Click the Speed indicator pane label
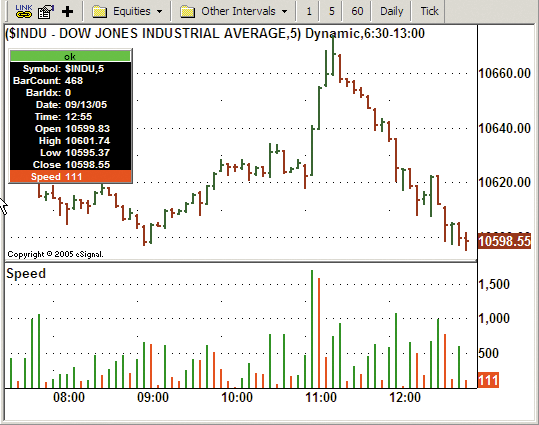Screen dimensions: 539x425 [26, 274]
